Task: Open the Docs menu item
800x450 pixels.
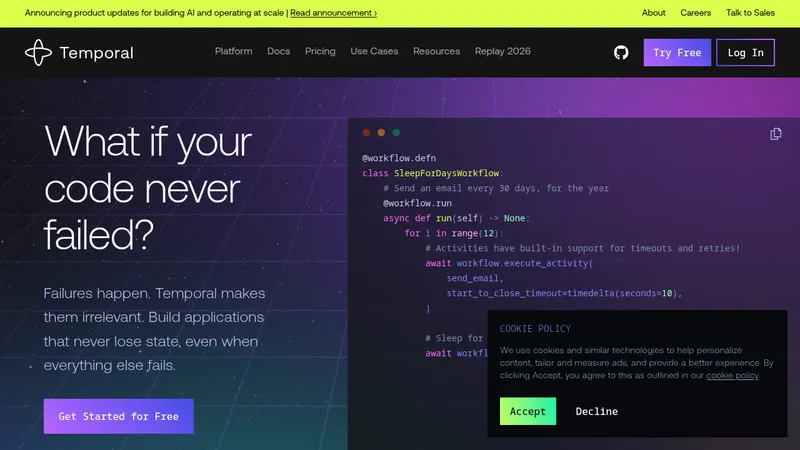Action: 279,51
